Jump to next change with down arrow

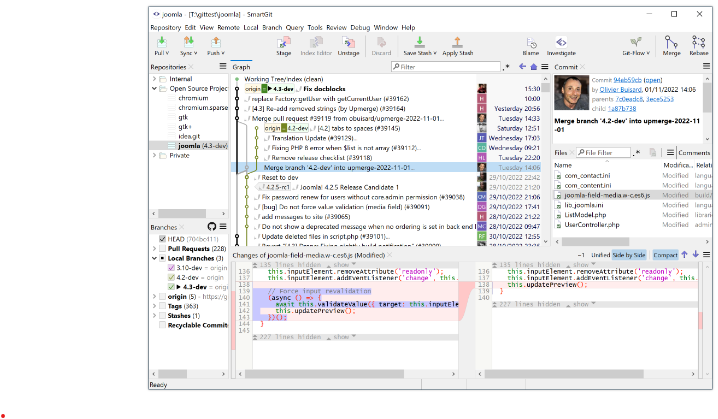pos(696,255)
